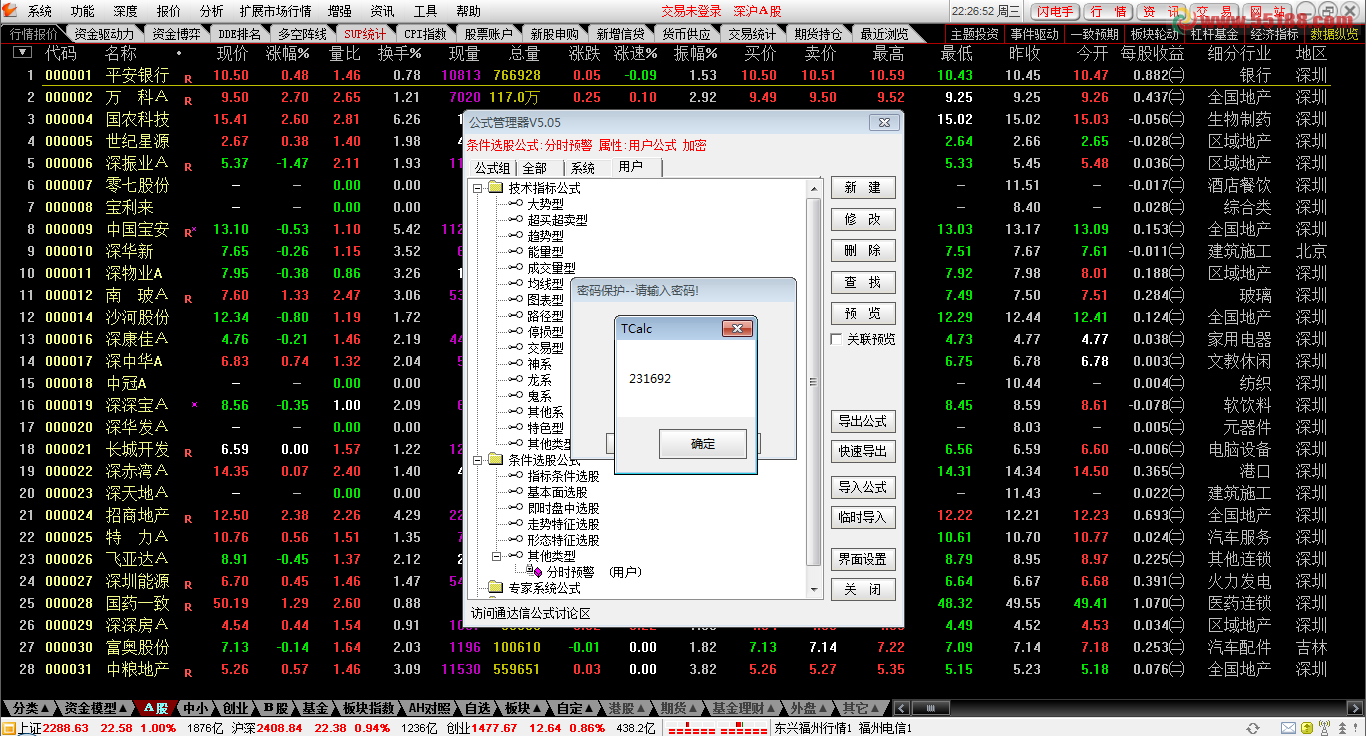
Task: Close the TCalc message box
Action: point(737,328)
